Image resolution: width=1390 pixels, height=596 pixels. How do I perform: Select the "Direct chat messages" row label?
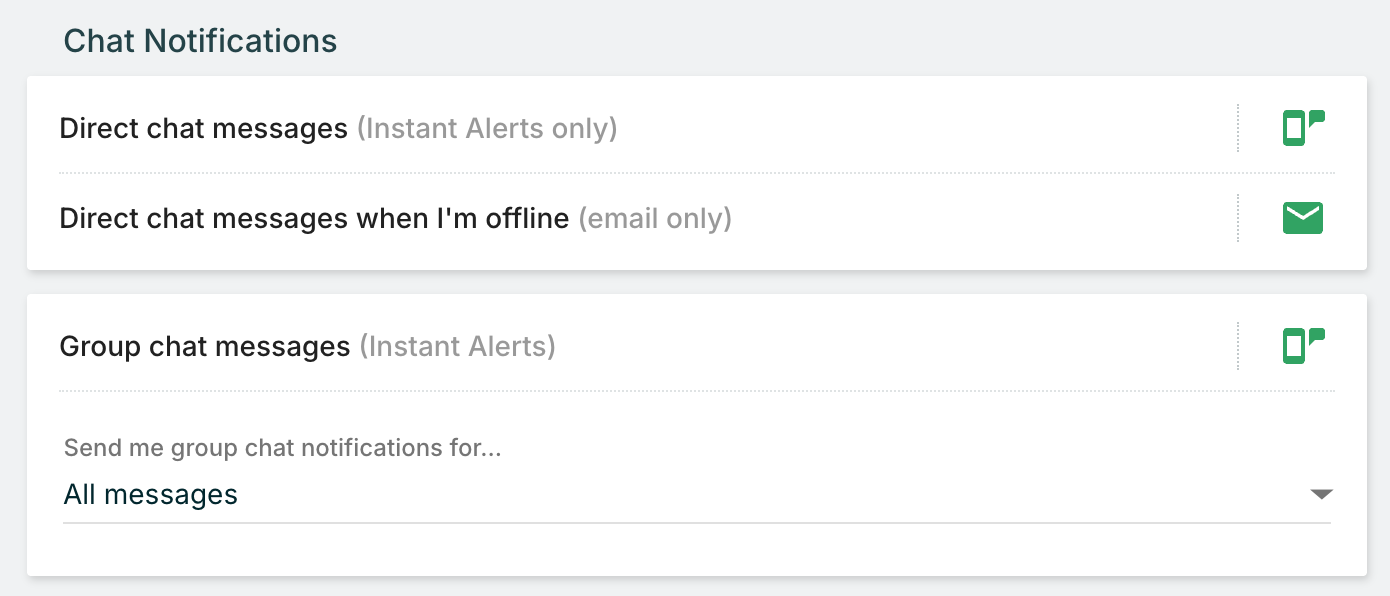tap(203, 128)
